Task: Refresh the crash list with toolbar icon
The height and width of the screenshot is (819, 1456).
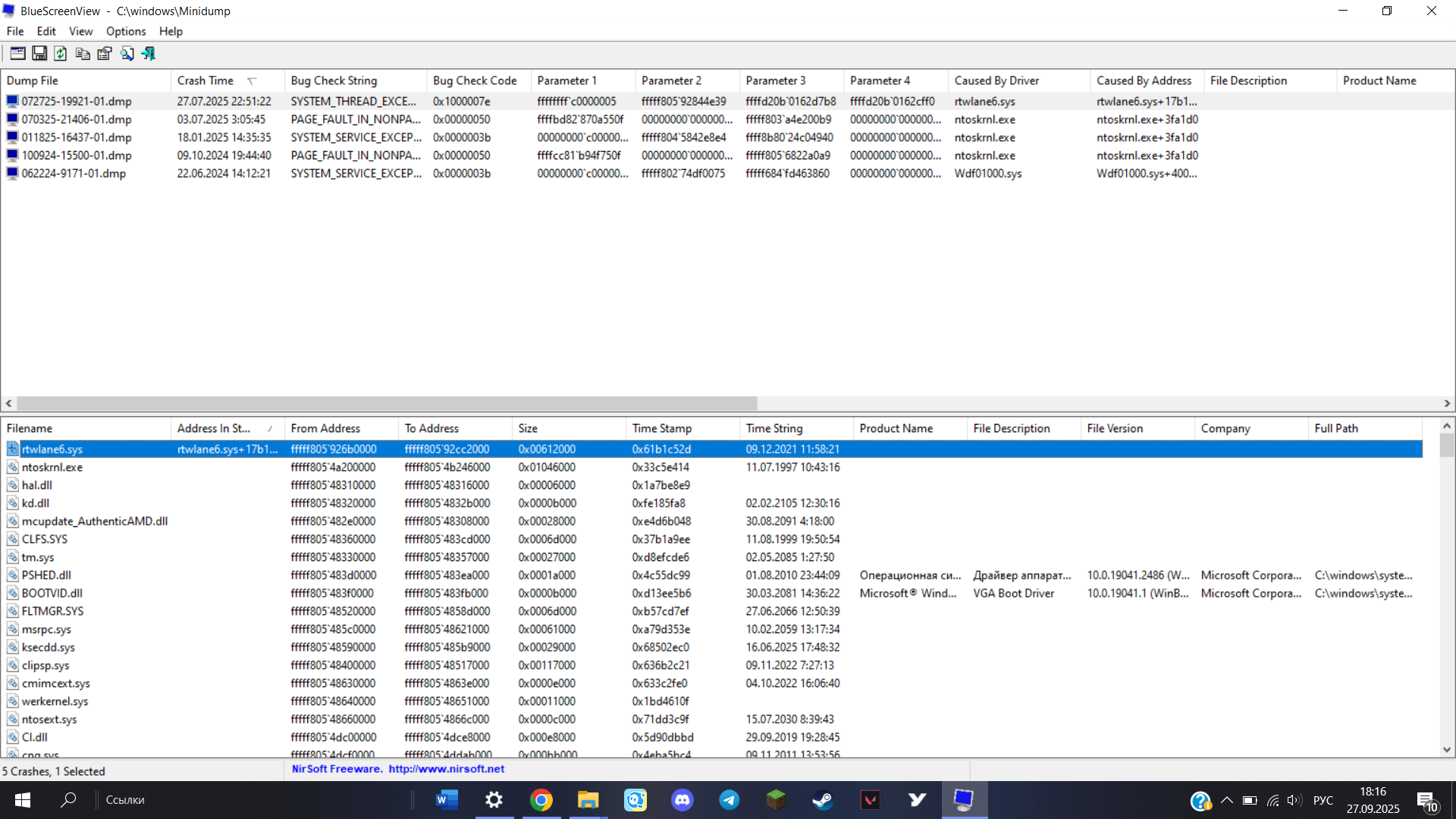Action: [61, 54]
